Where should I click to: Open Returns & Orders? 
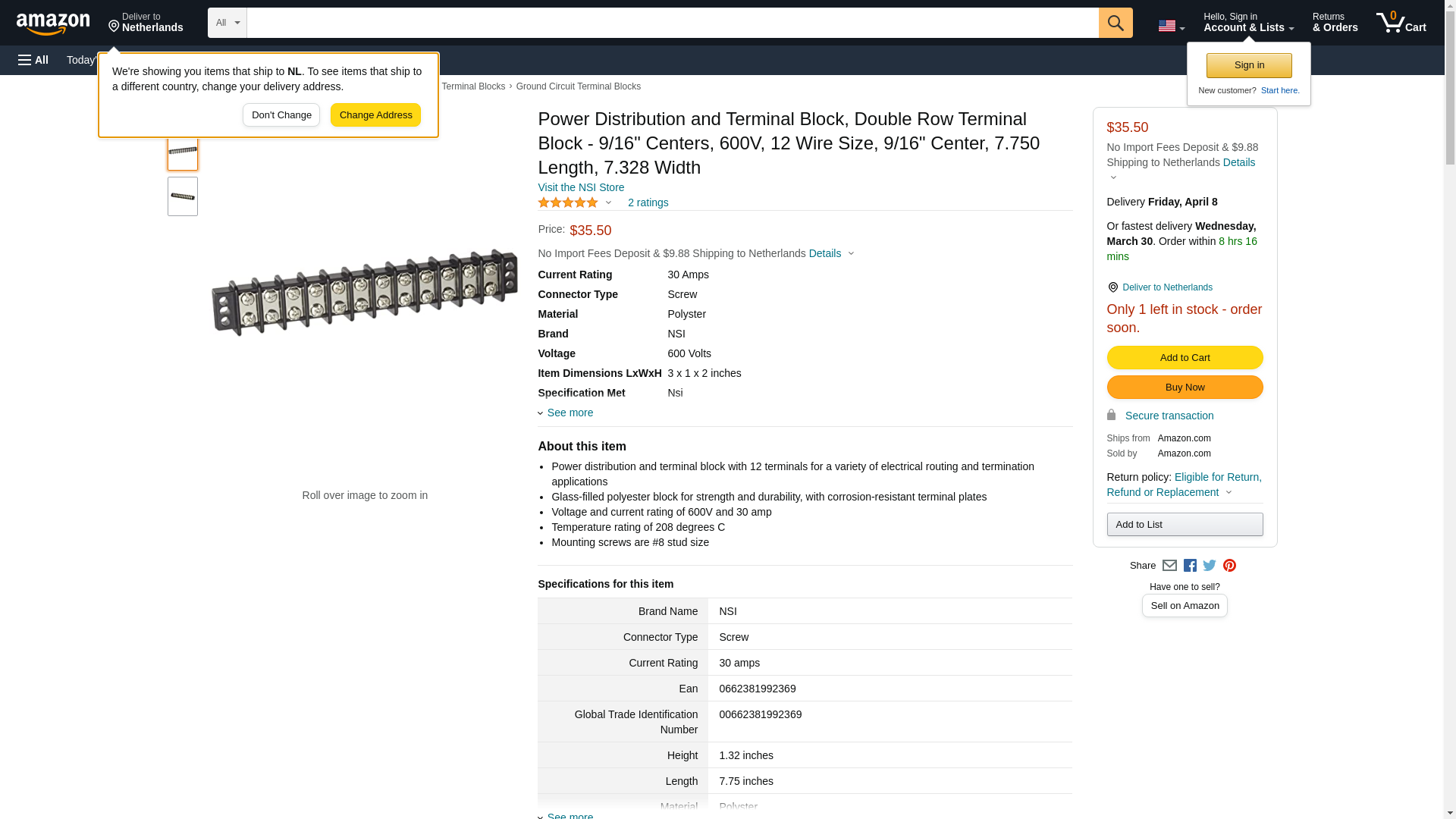pyautogui.click(x=1335, y=23)
